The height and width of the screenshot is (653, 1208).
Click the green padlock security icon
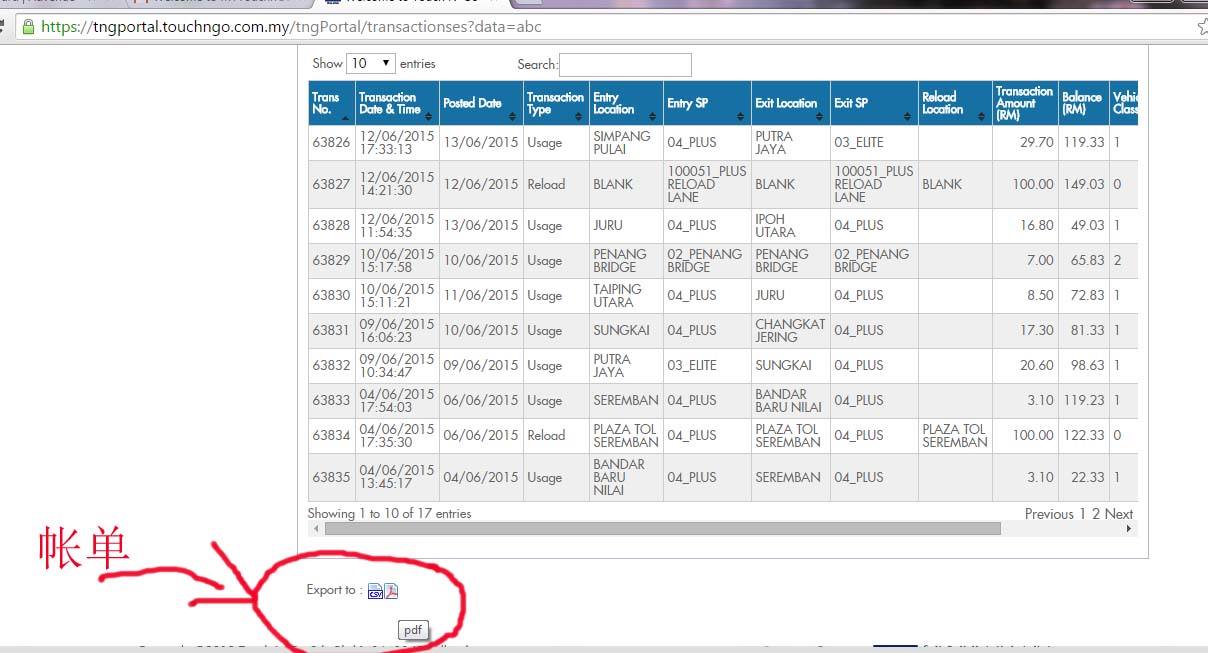pos(27,27)
